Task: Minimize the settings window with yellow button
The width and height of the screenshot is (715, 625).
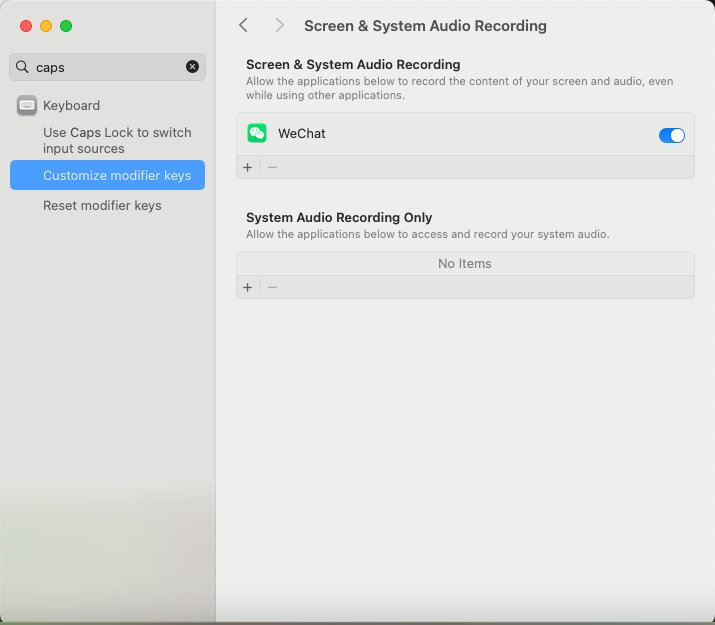Action: [46, 26]
